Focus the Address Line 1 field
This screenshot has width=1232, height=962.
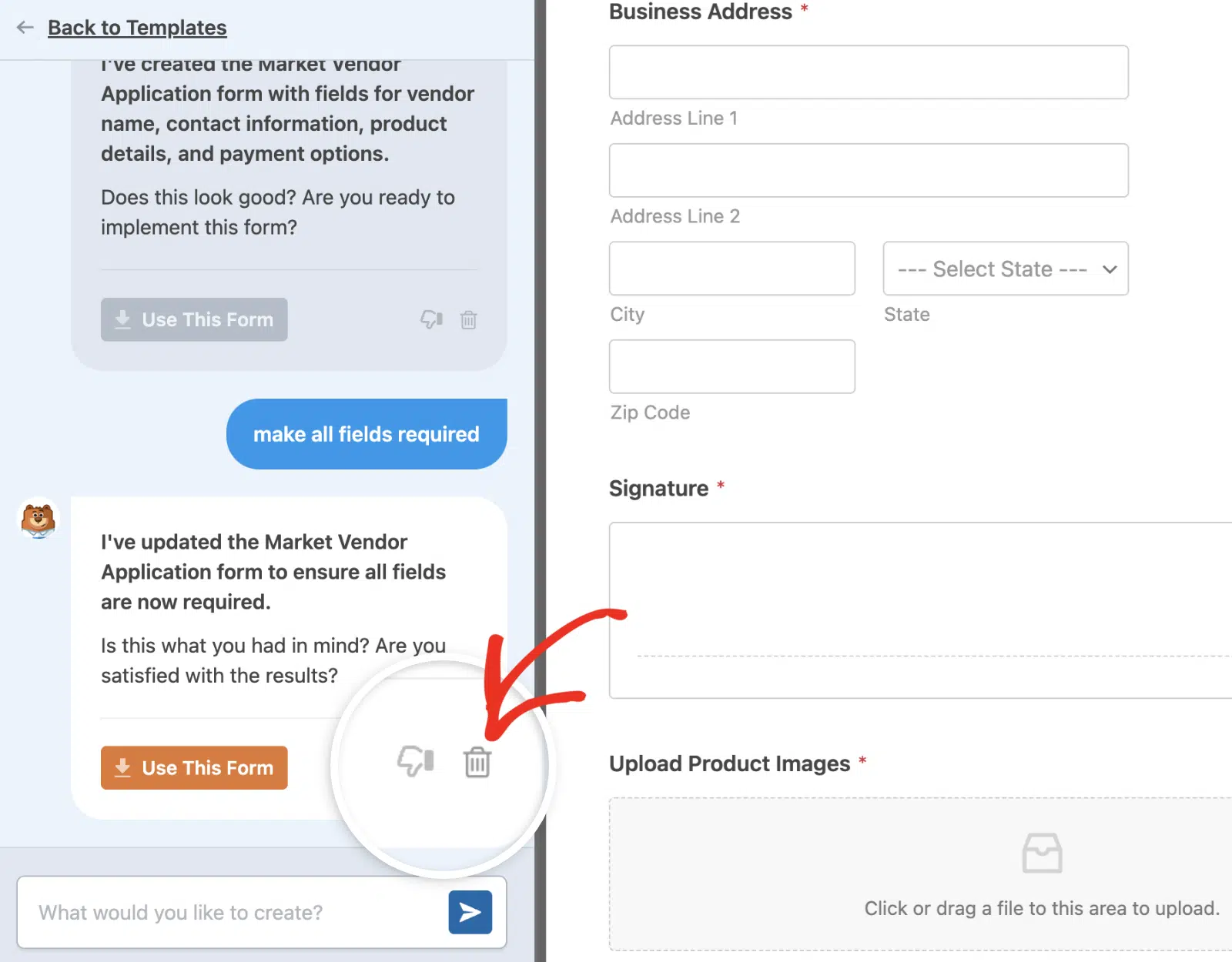coord(869,72)
